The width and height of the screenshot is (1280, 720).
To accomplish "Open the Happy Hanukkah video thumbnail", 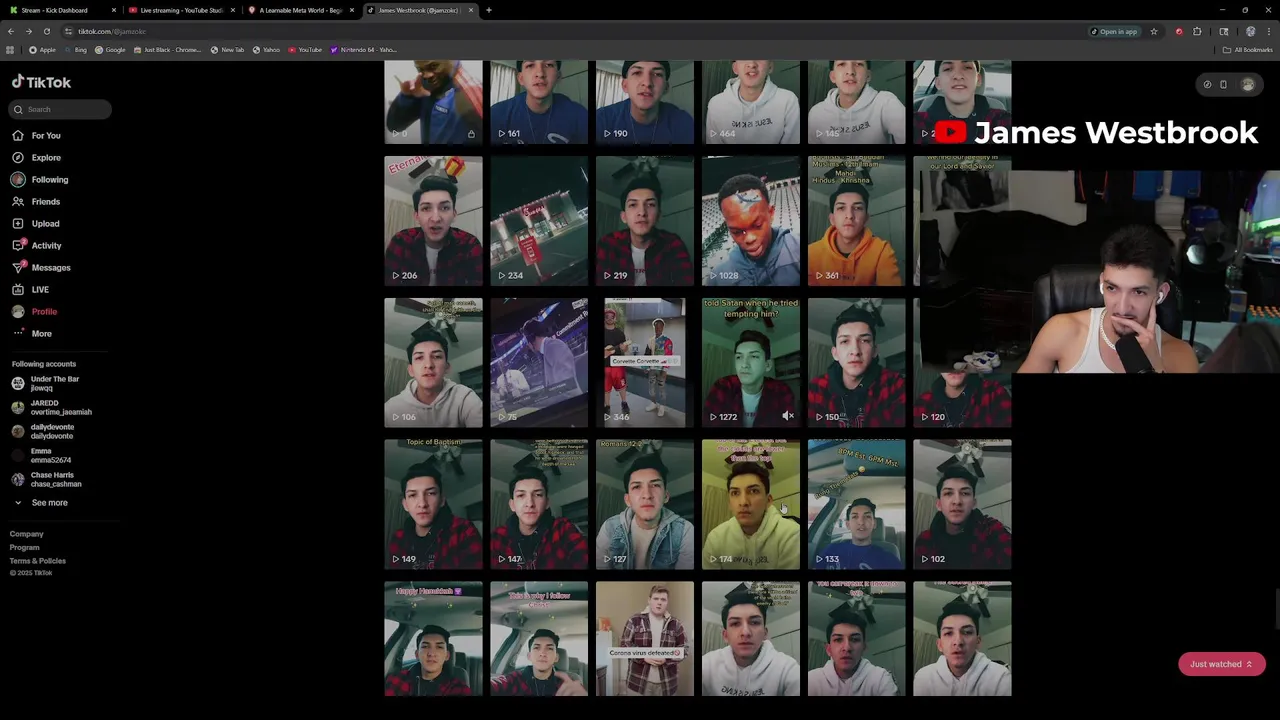I will pos(433,638).
